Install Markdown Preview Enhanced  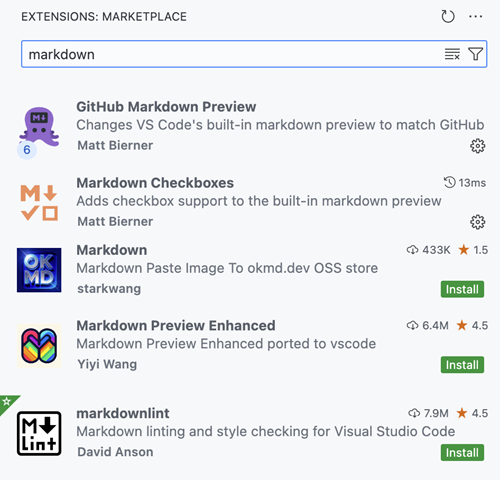coord(462,365)
